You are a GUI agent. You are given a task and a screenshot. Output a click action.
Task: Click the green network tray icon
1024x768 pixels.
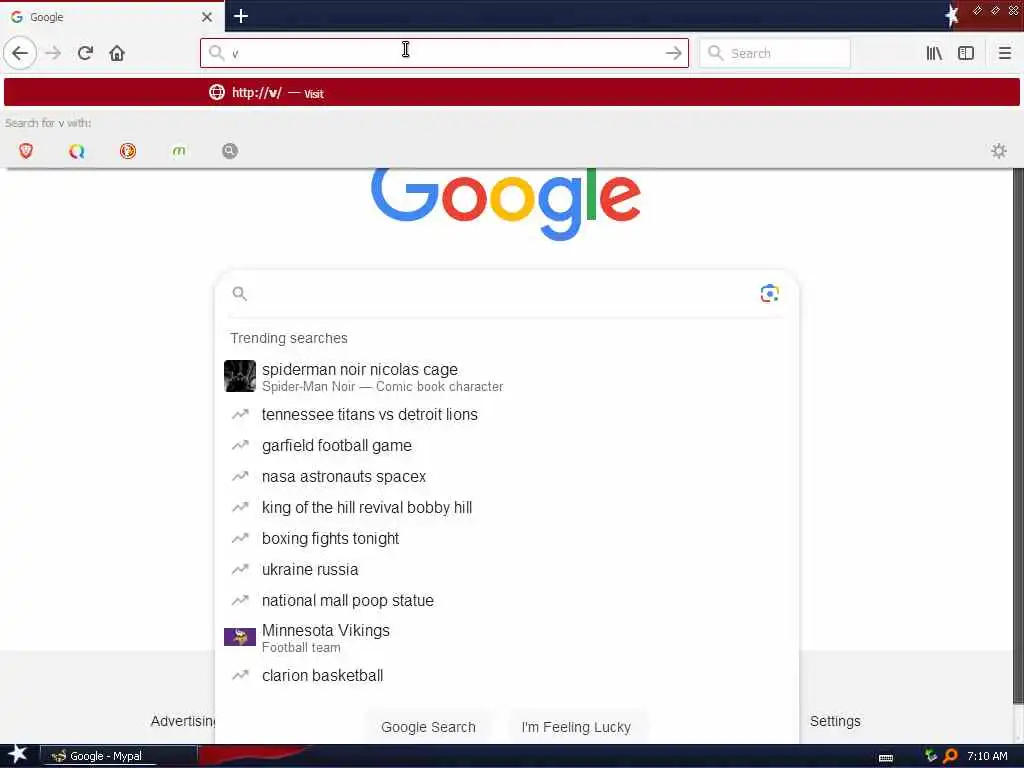[x=931, y=756]
